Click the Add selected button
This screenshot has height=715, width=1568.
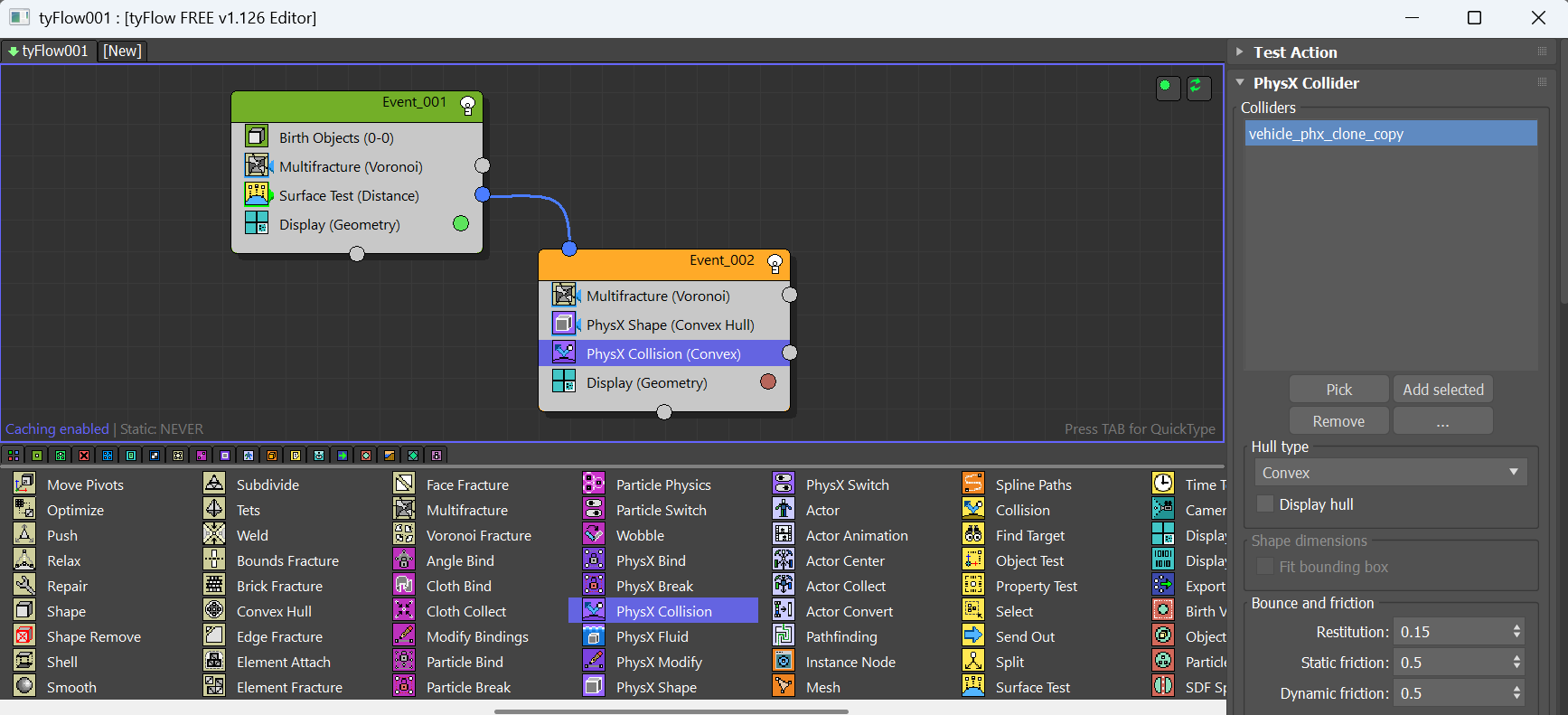click(x=1442, y=390)
